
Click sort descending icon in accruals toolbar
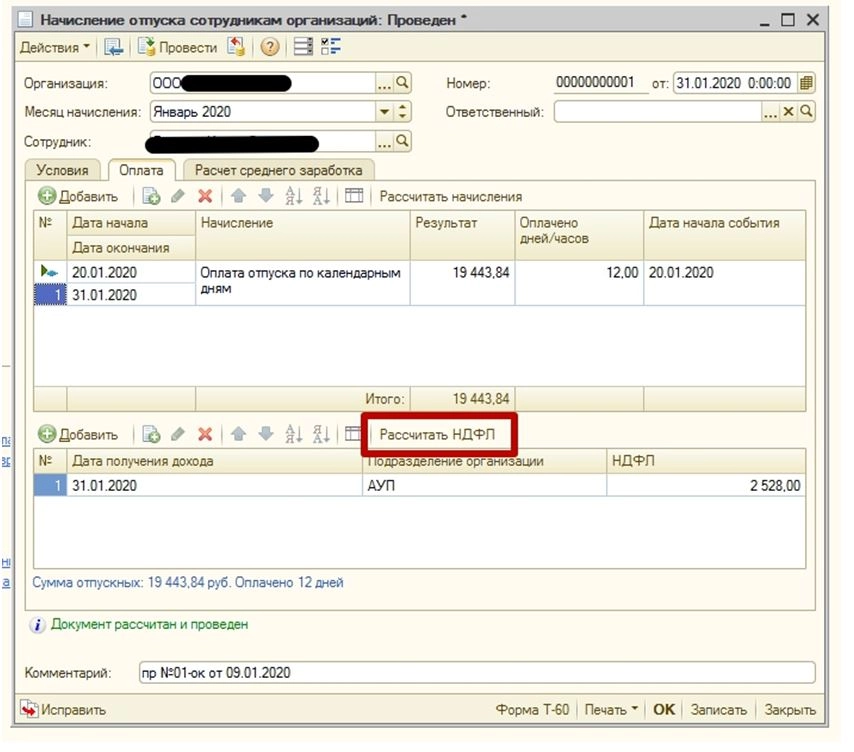[x=321, y=195]
